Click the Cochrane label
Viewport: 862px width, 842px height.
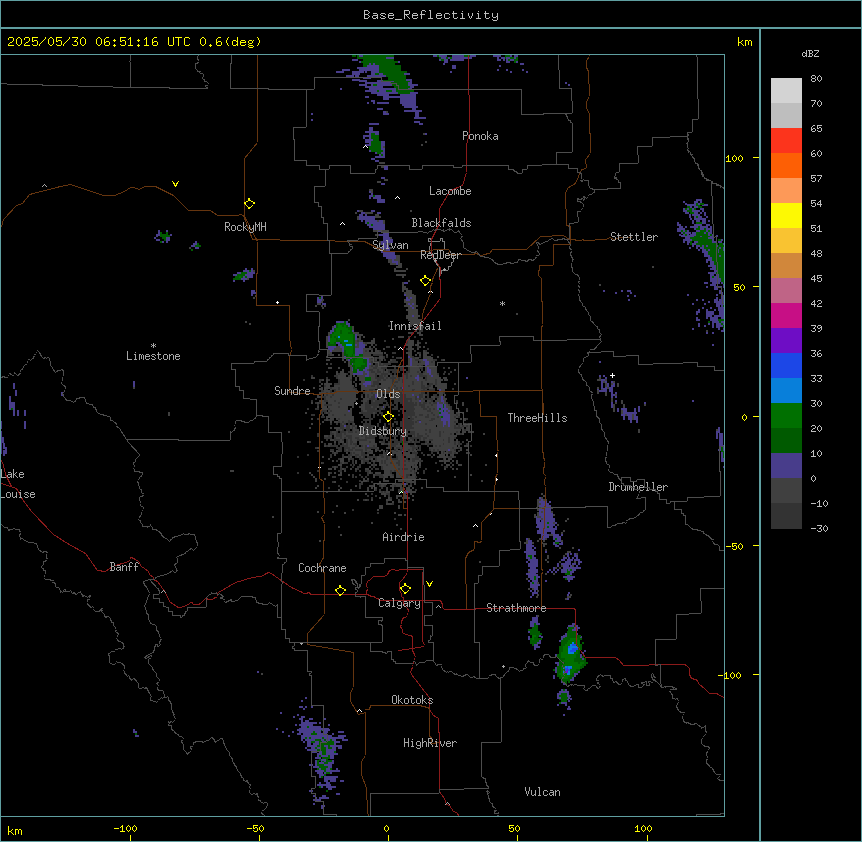click(322, 568)
